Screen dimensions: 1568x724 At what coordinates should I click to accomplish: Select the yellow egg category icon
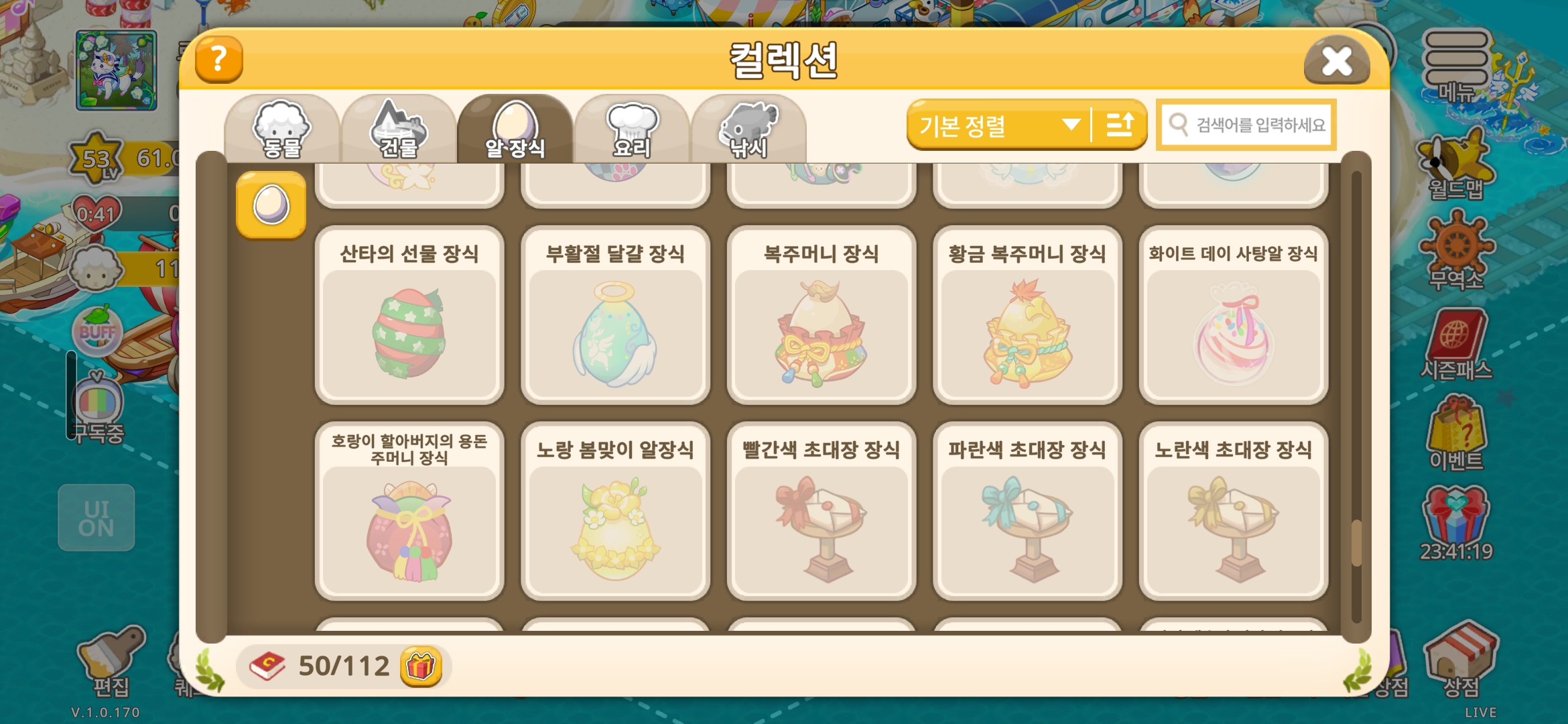pyautogui.click(x=271, y=205)
